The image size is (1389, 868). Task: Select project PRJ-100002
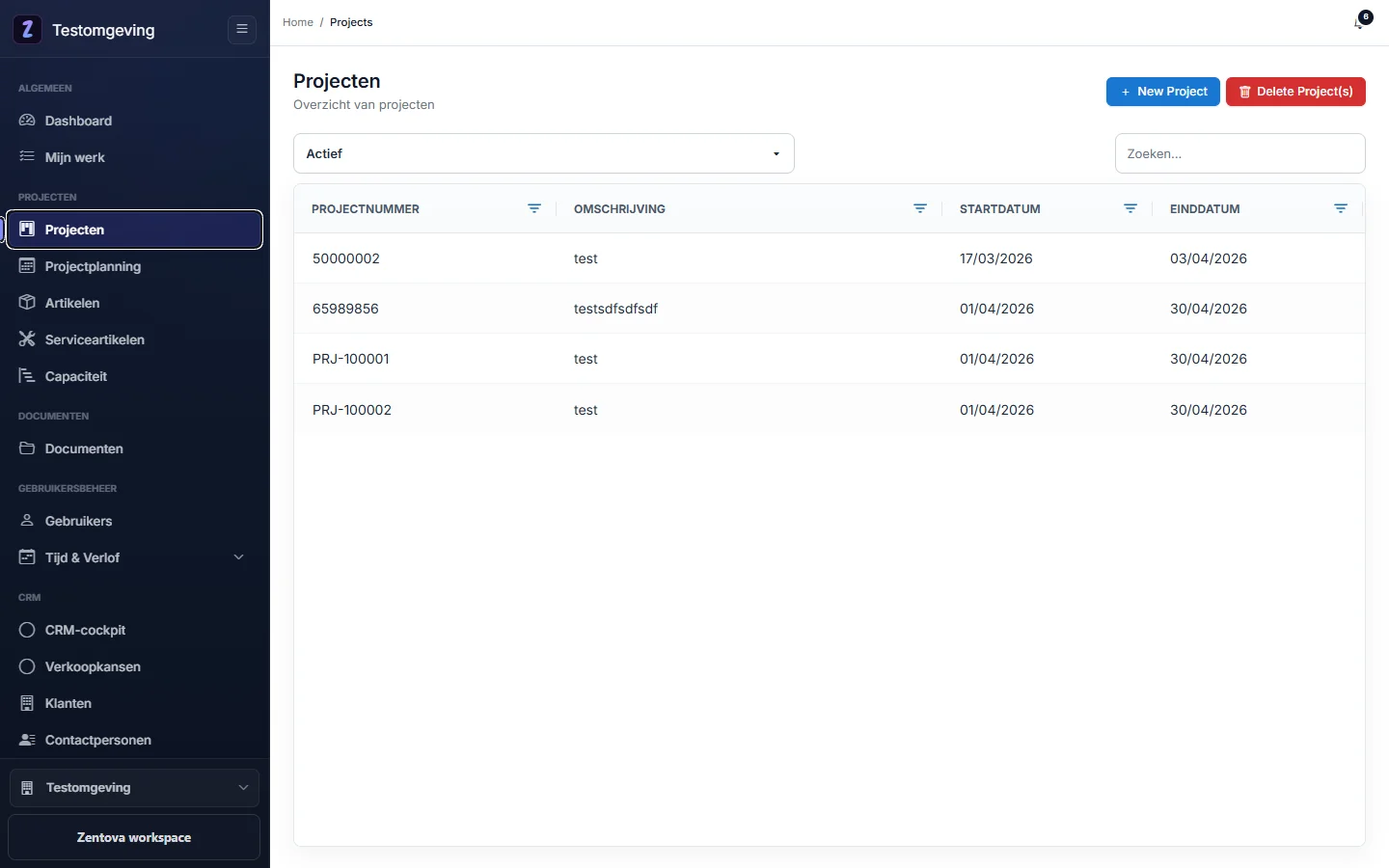click(x=352, y=410)
